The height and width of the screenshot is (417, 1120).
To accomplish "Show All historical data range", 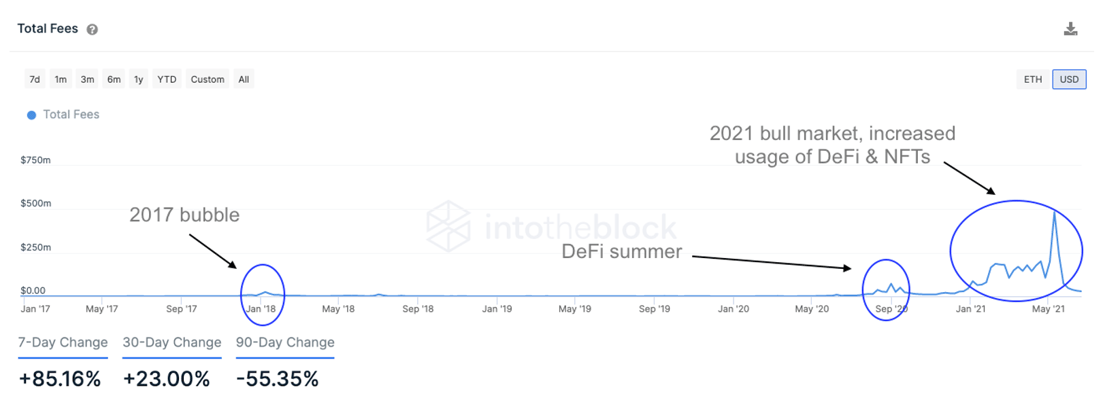I will 244,79.
